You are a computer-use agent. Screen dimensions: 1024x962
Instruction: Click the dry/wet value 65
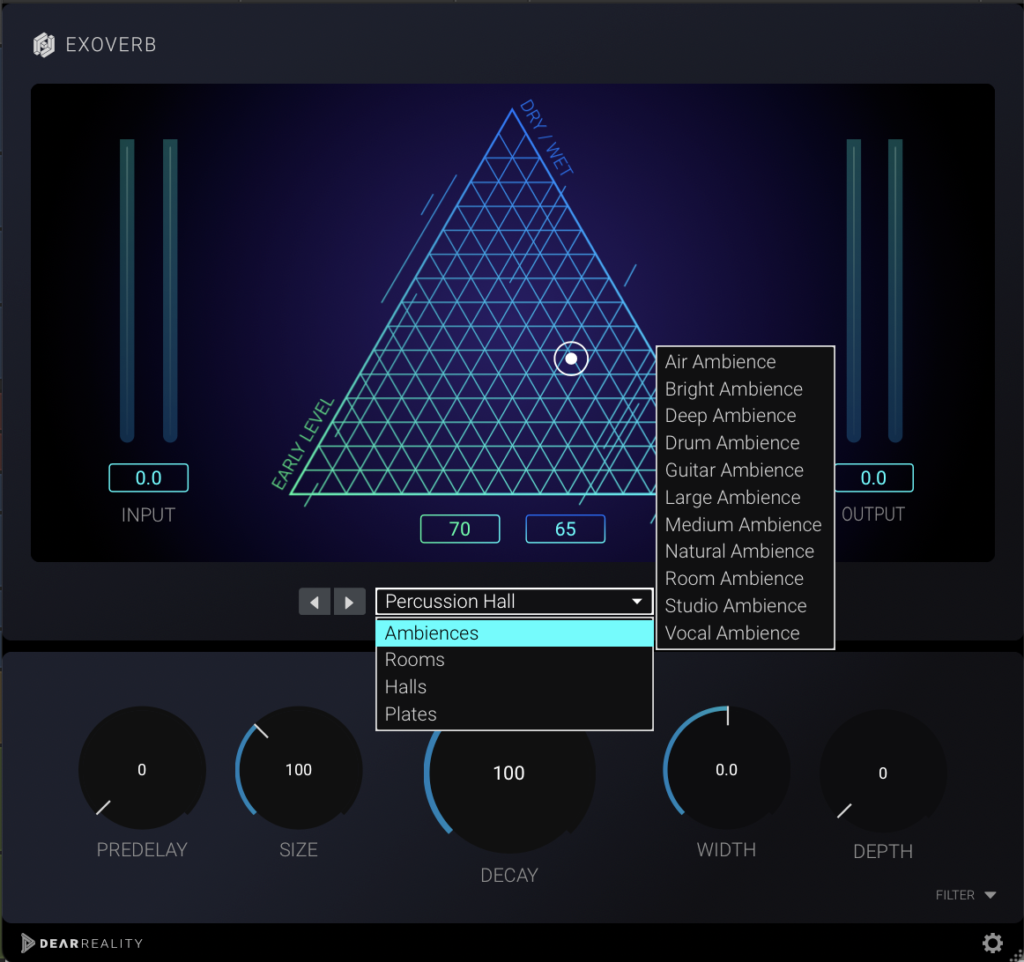(x=566, y=529)
